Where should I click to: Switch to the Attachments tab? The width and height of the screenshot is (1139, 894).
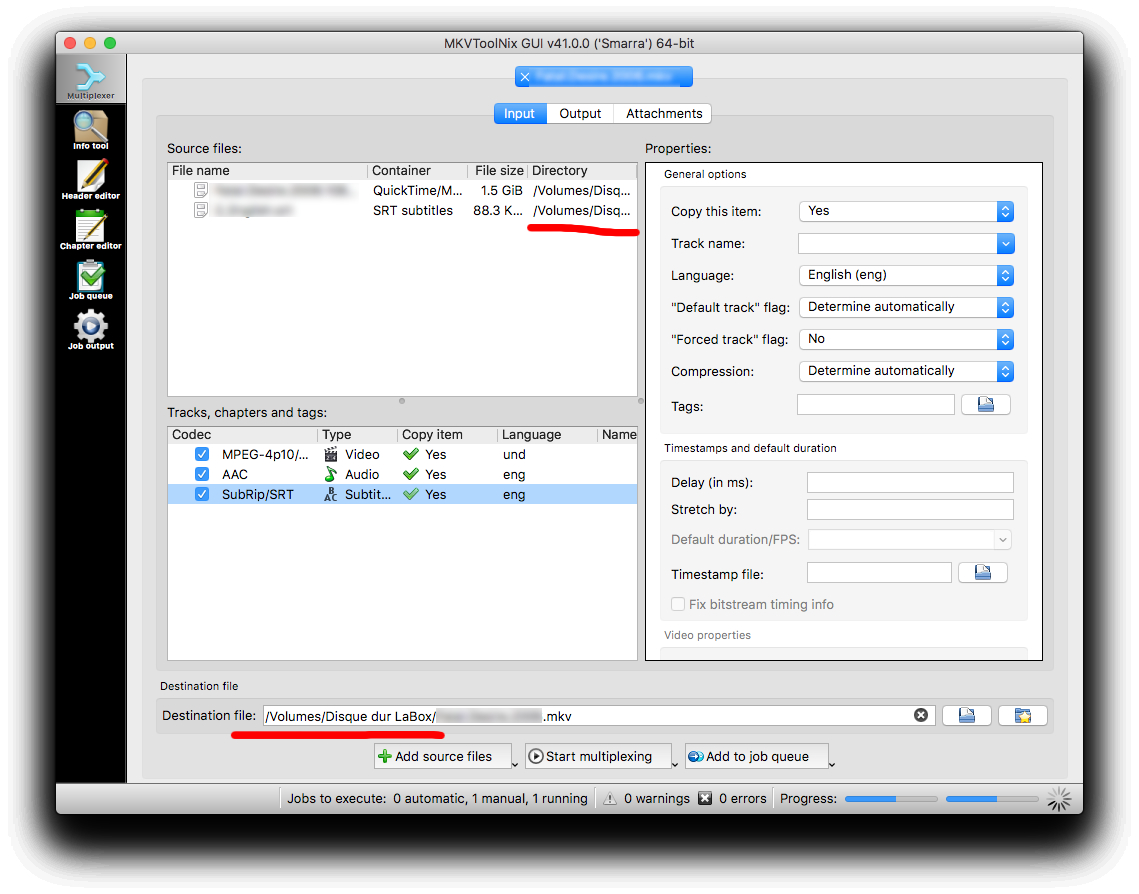coord(664,114)
